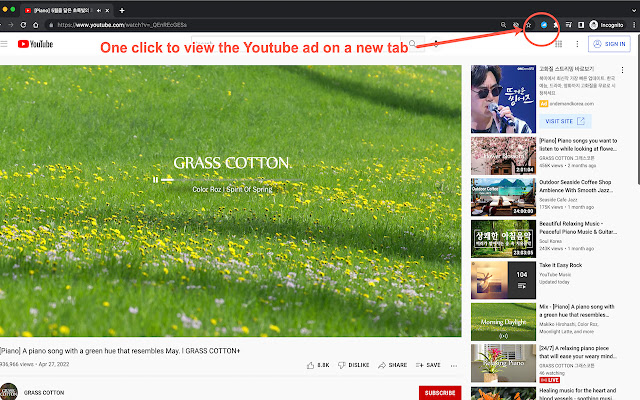Open the Take It Easy Rock playlist thumbnail
Viewport: 640px width, 400px height.
(503, 280)
